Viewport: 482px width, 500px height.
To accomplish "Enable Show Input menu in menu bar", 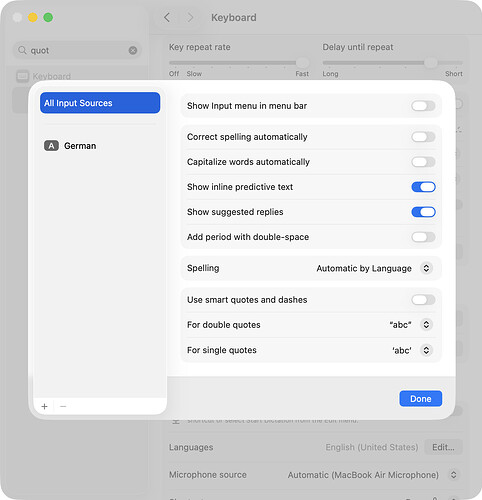I will tap(423, 106).
